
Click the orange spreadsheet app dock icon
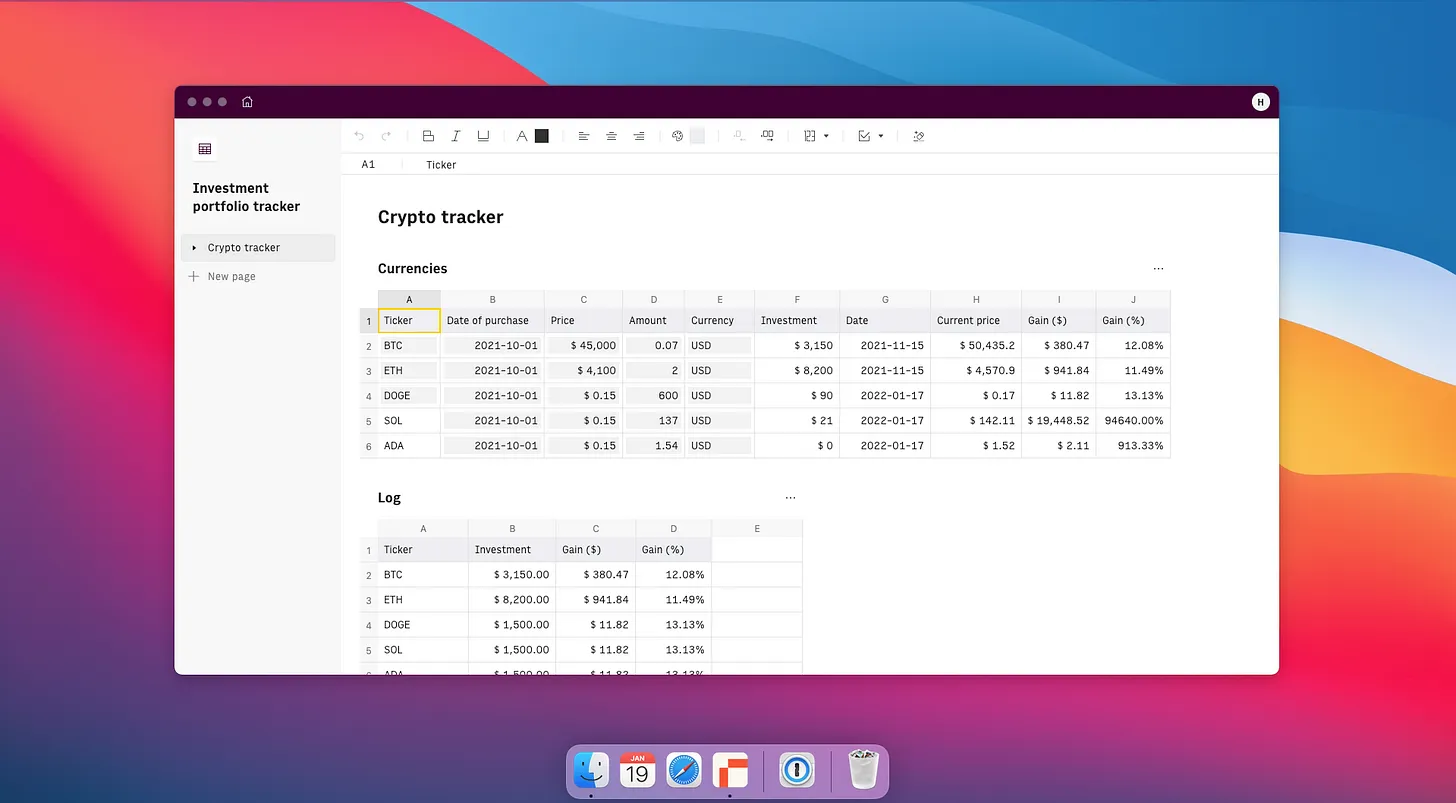[731, 772]
